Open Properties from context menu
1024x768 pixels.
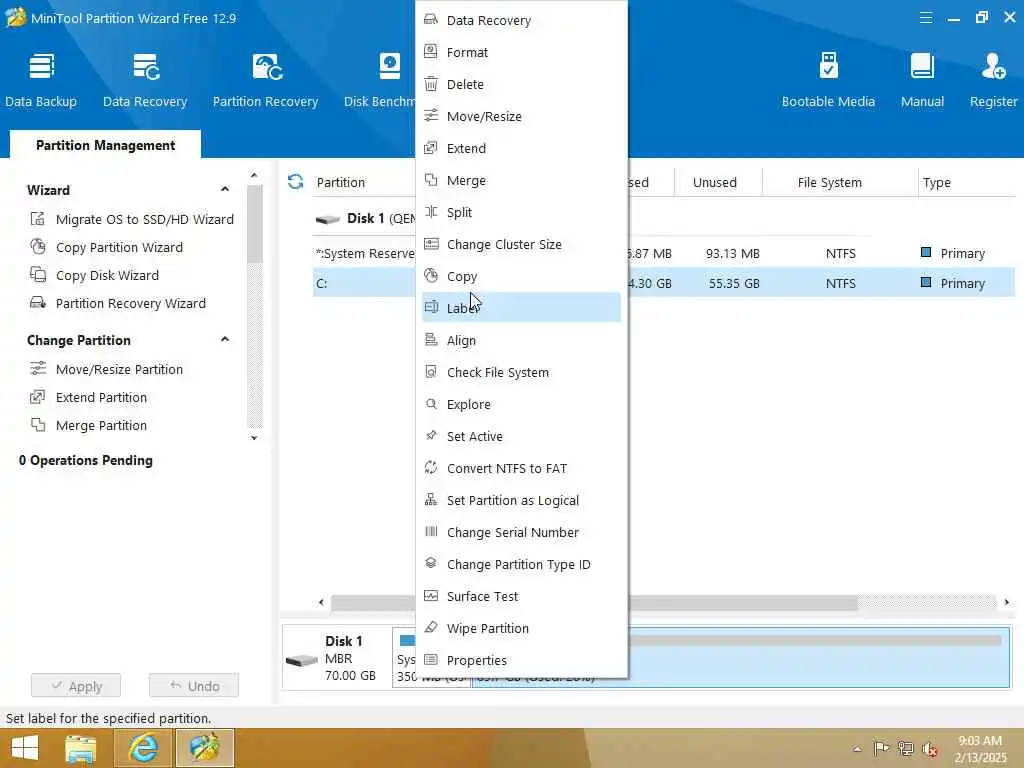521,660
